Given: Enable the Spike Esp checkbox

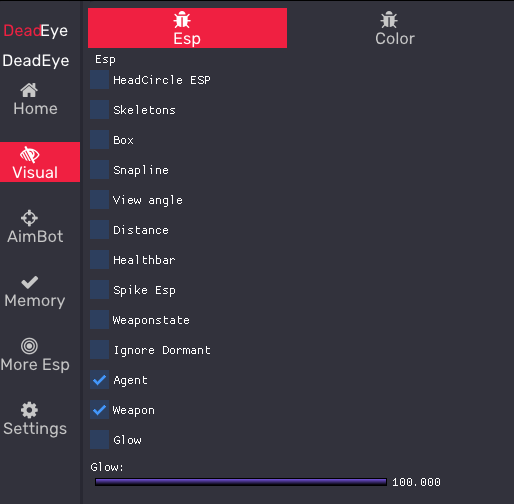Looking at the screenshot, I should pyautogui.click(x=99, y=290).
